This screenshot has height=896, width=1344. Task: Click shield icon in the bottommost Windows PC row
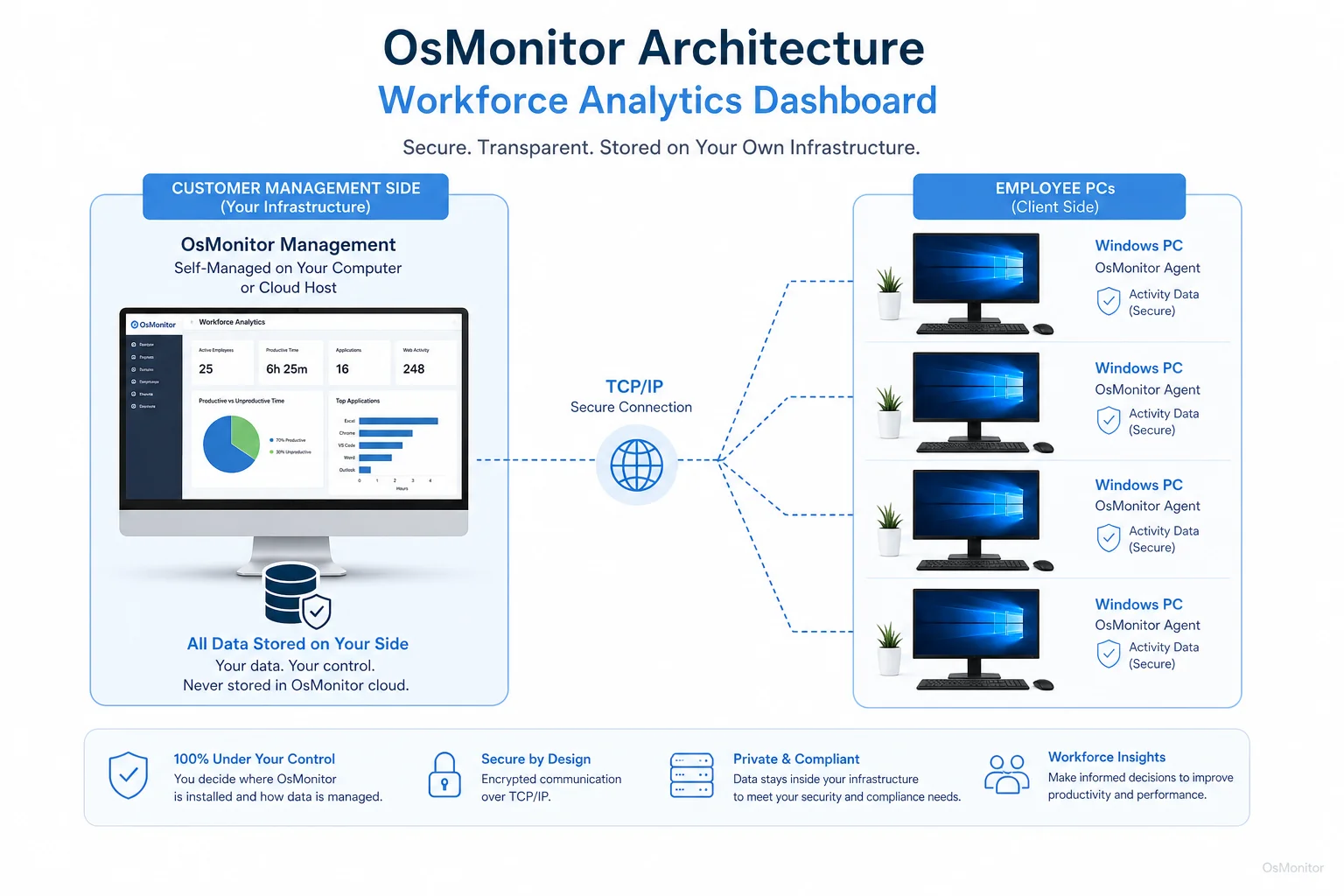point(1109,654)
